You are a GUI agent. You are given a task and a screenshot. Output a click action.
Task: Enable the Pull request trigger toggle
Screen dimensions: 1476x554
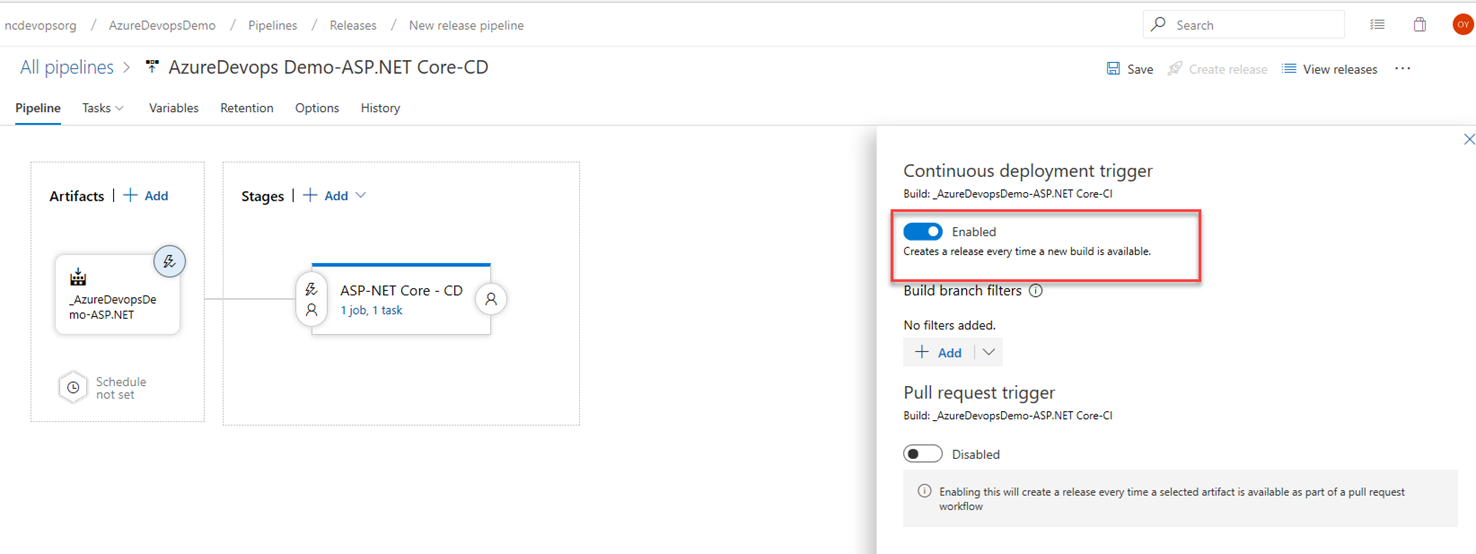(922, 454)
